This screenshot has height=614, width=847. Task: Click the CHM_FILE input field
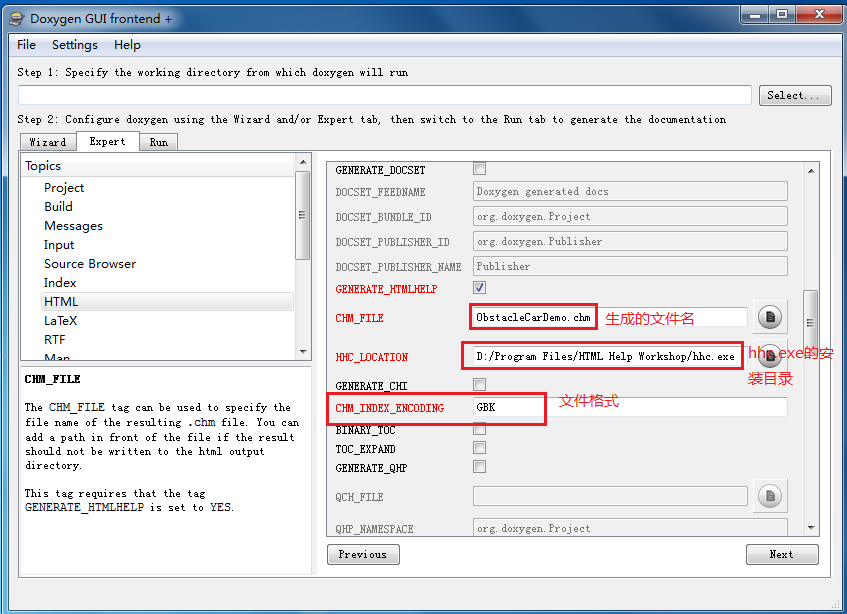pos(610,317)
